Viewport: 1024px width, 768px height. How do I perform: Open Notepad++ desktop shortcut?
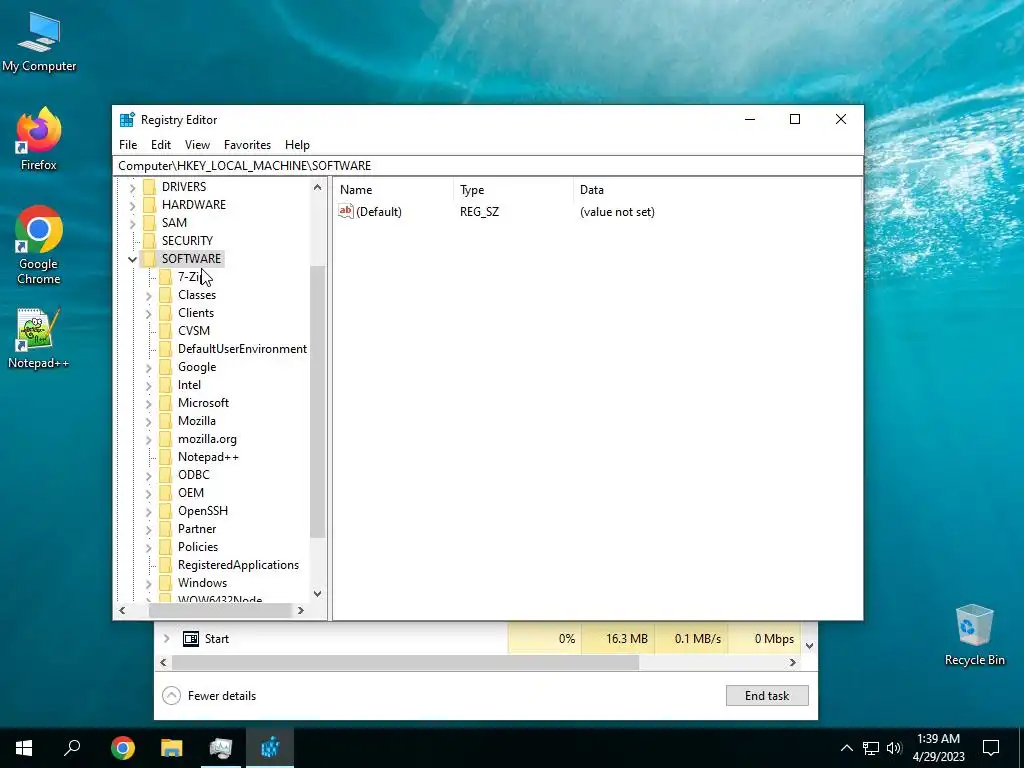coord(39,339)
